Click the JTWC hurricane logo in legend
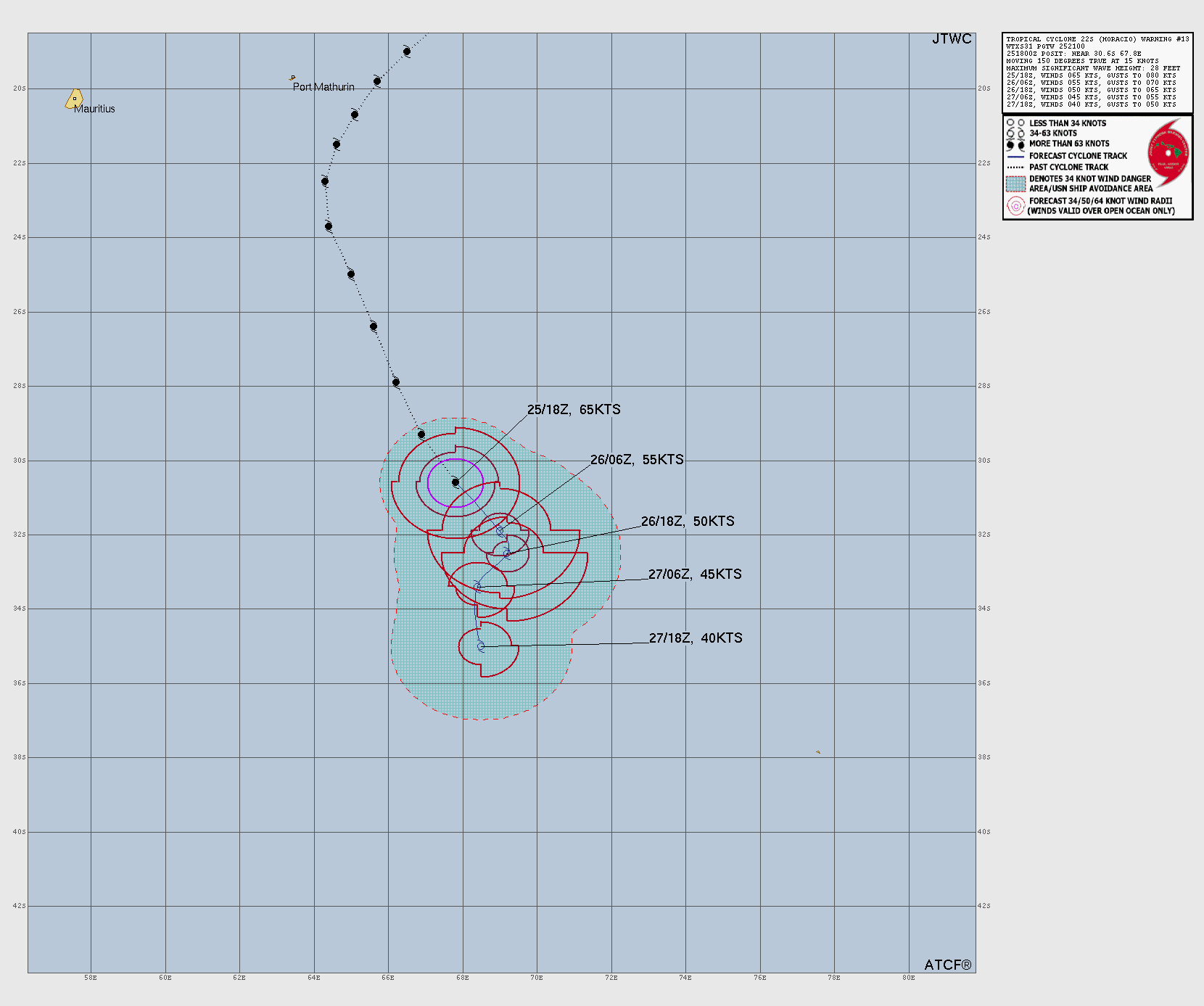 coord(1168,153)
